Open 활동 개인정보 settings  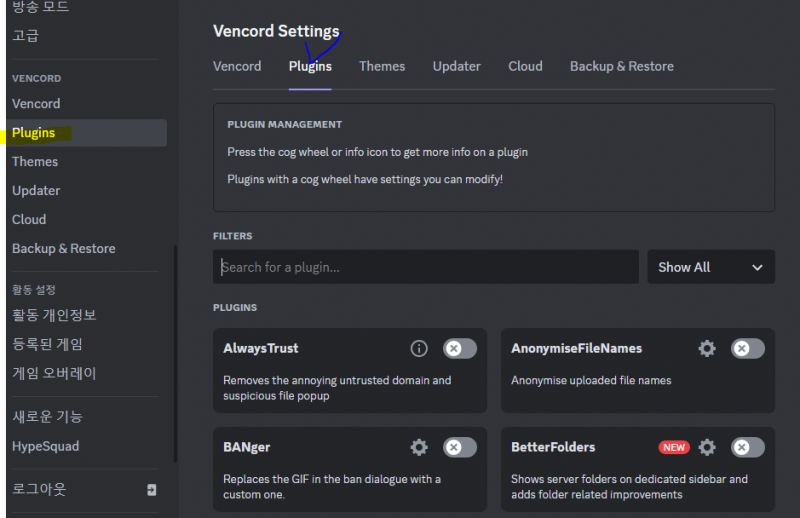point(54,315)
